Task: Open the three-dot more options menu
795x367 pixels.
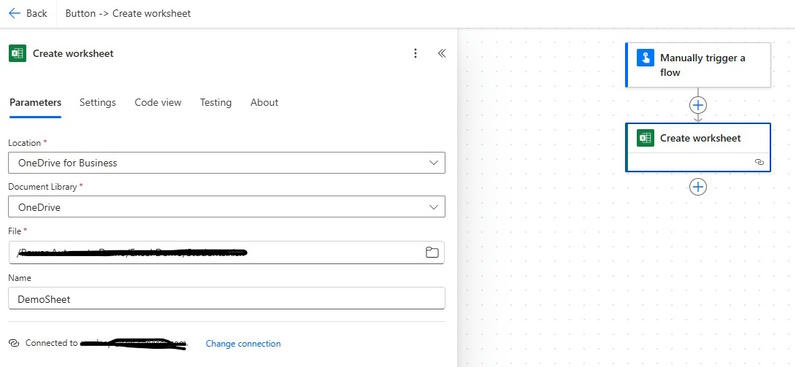Action: [415, 53]
